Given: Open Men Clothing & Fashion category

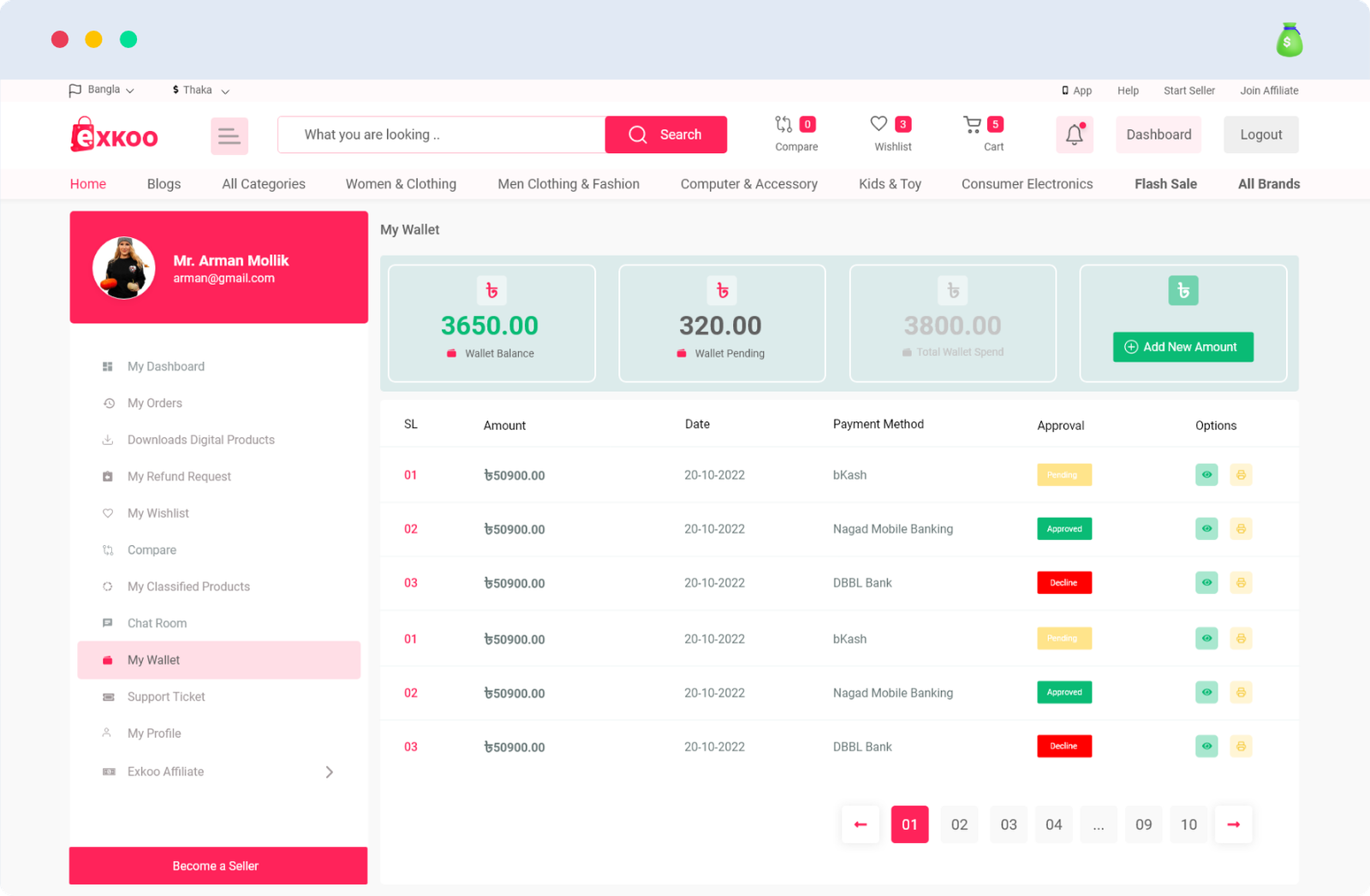Looking at the screenshot, I should coord(569,184).
